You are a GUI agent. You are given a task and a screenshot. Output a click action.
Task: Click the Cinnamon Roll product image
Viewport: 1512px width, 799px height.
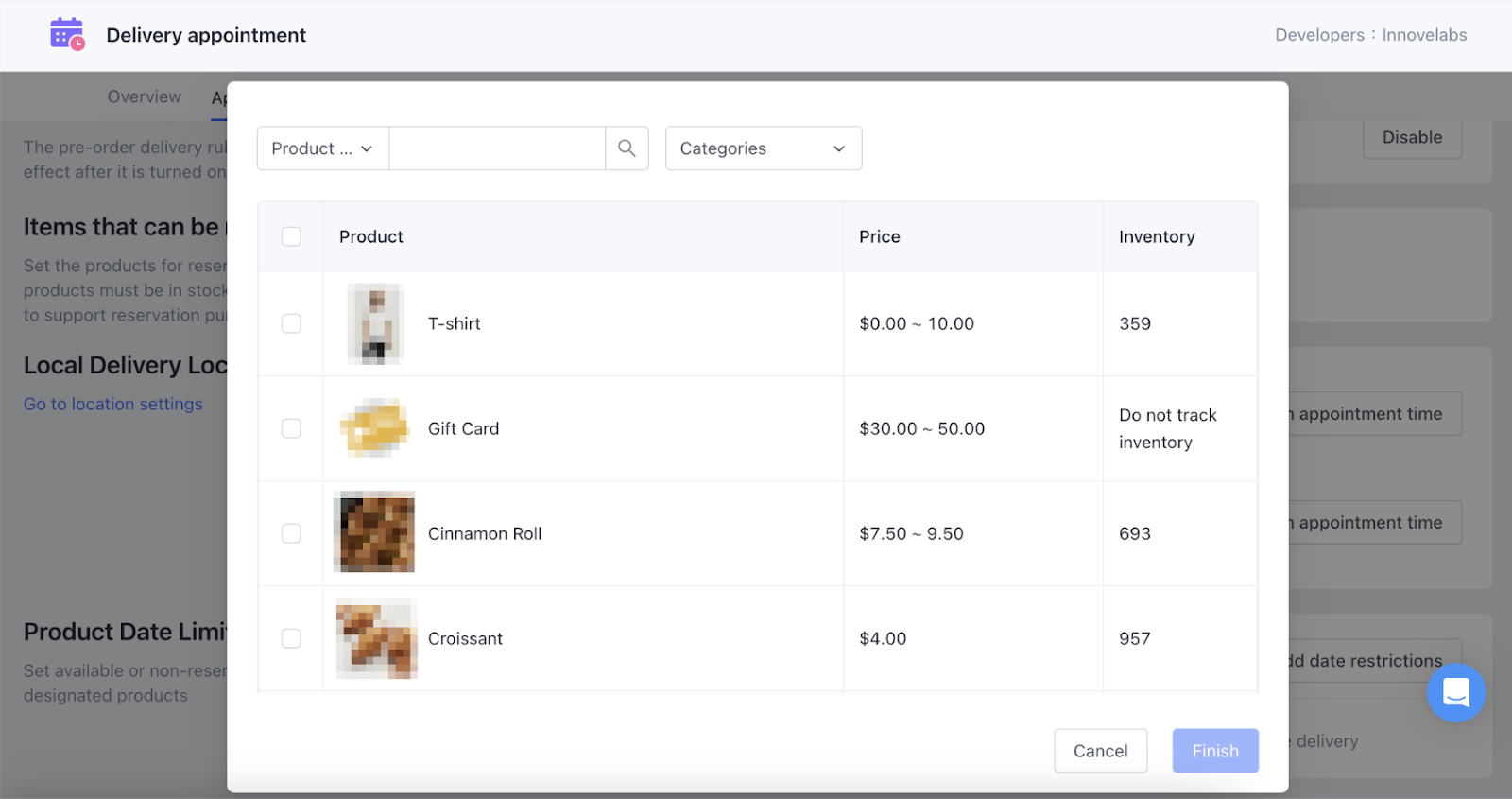pos(375,532)
